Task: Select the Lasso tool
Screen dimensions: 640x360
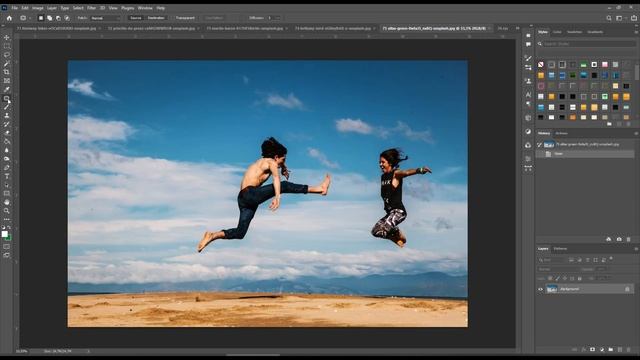Action: 7,55
